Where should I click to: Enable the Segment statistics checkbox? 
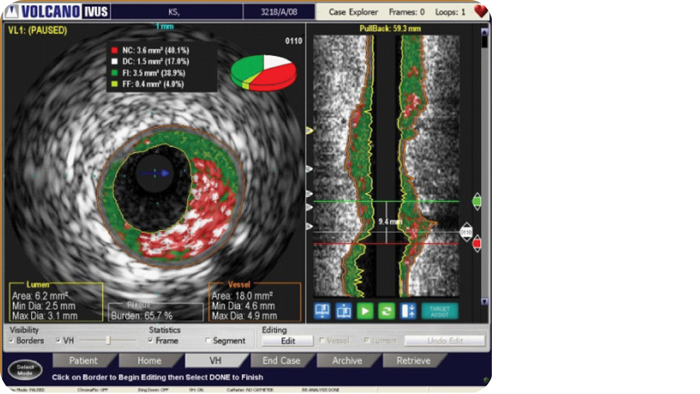point(208,340)
